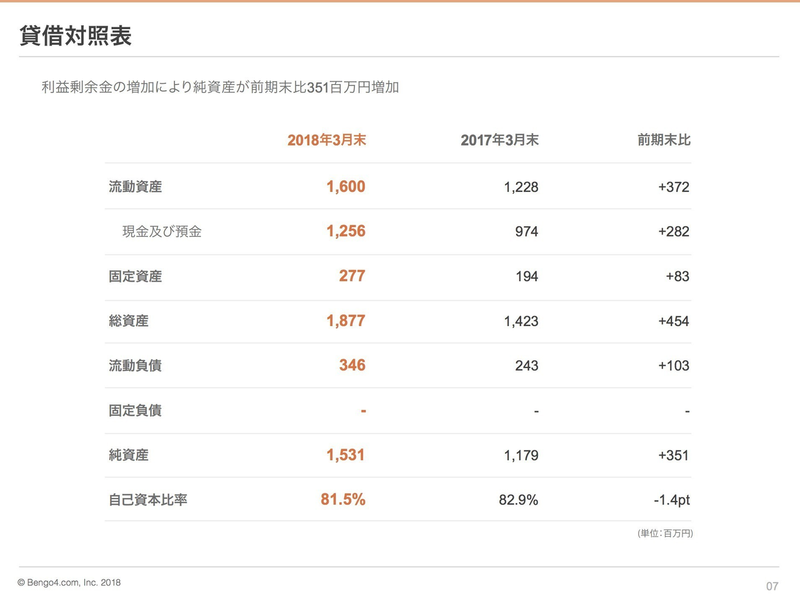The height and width of the screenshot is (601, 800).
Task: Click the -1.4pt change value
Action: pos(669,500)
